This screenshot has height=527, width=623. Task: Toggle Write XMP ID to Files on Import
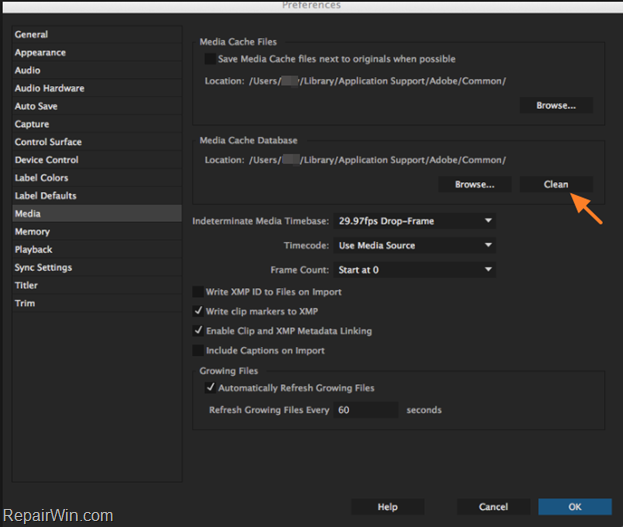[x=198, y=292]
